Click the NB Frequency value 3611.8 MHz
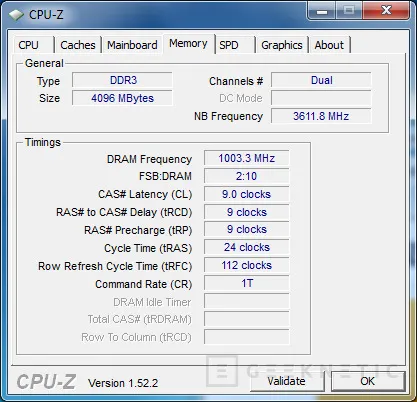Screen dimensions: 417x402 [x=321, y=116]
